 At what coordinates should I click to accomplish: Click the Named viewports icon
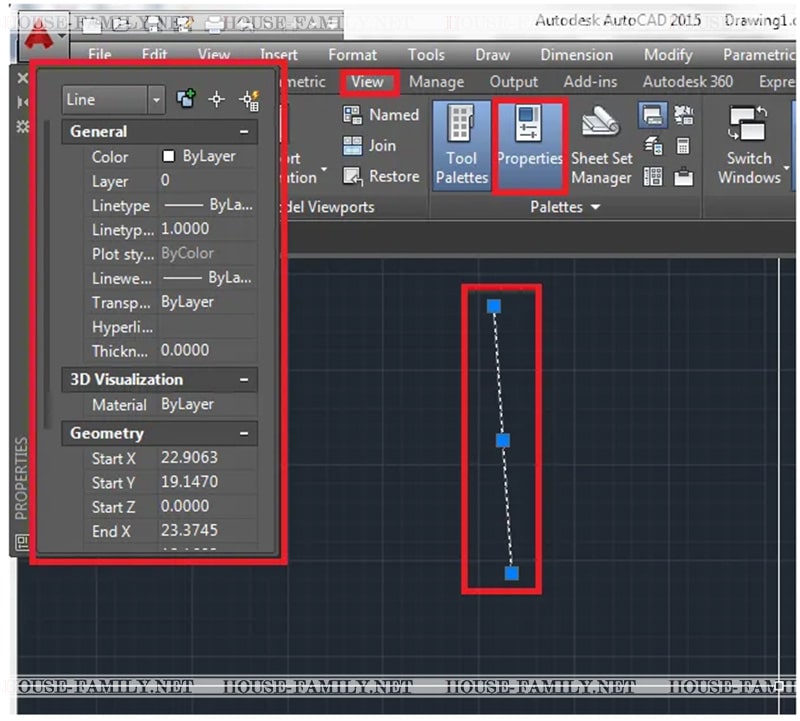(x=352, y=115)
